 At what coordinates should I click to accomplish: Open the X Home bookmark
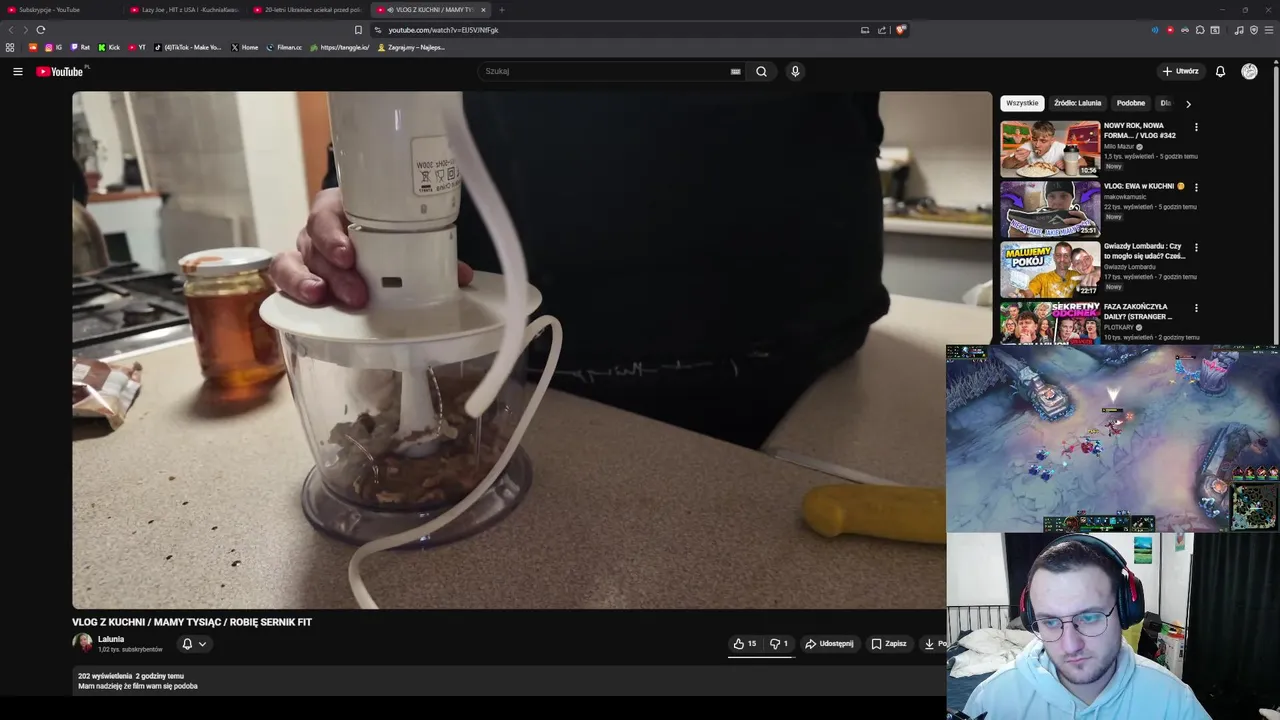[x=244, y=47]
